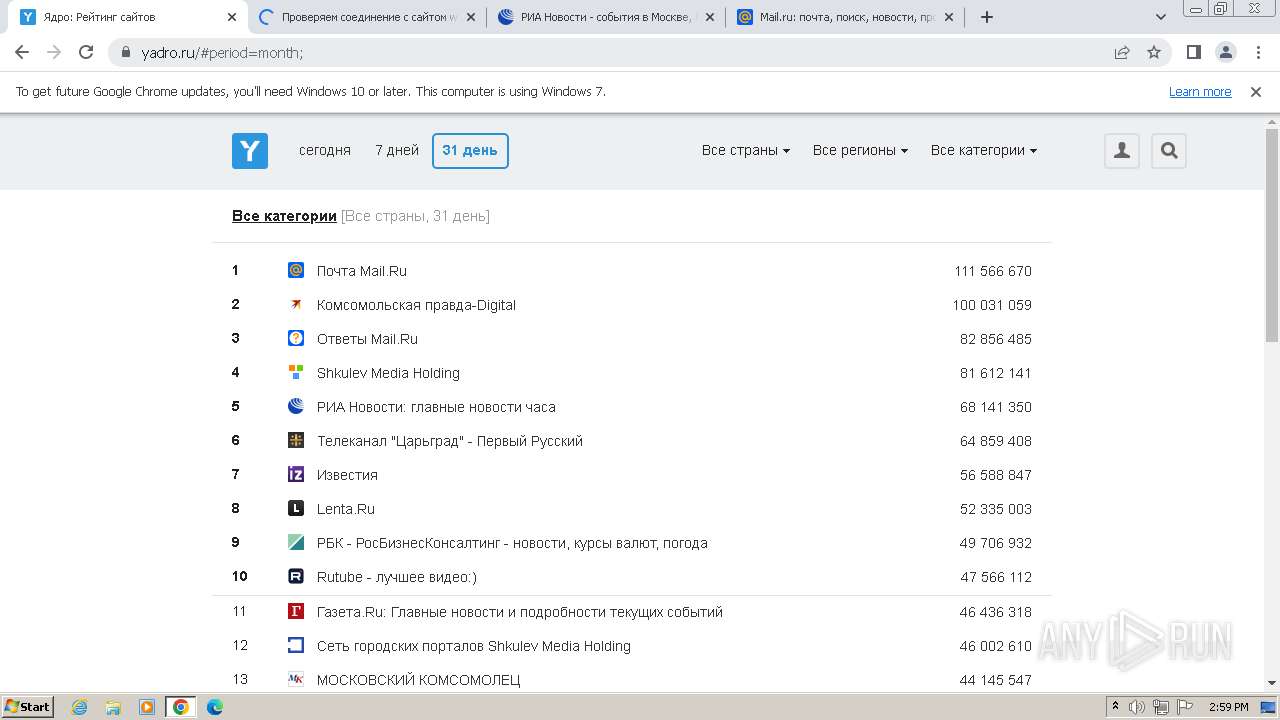Close the Ядро: Рейтинг сайтов tab
The height and width of the screenshot is (720, 1280).
point(232,17)
